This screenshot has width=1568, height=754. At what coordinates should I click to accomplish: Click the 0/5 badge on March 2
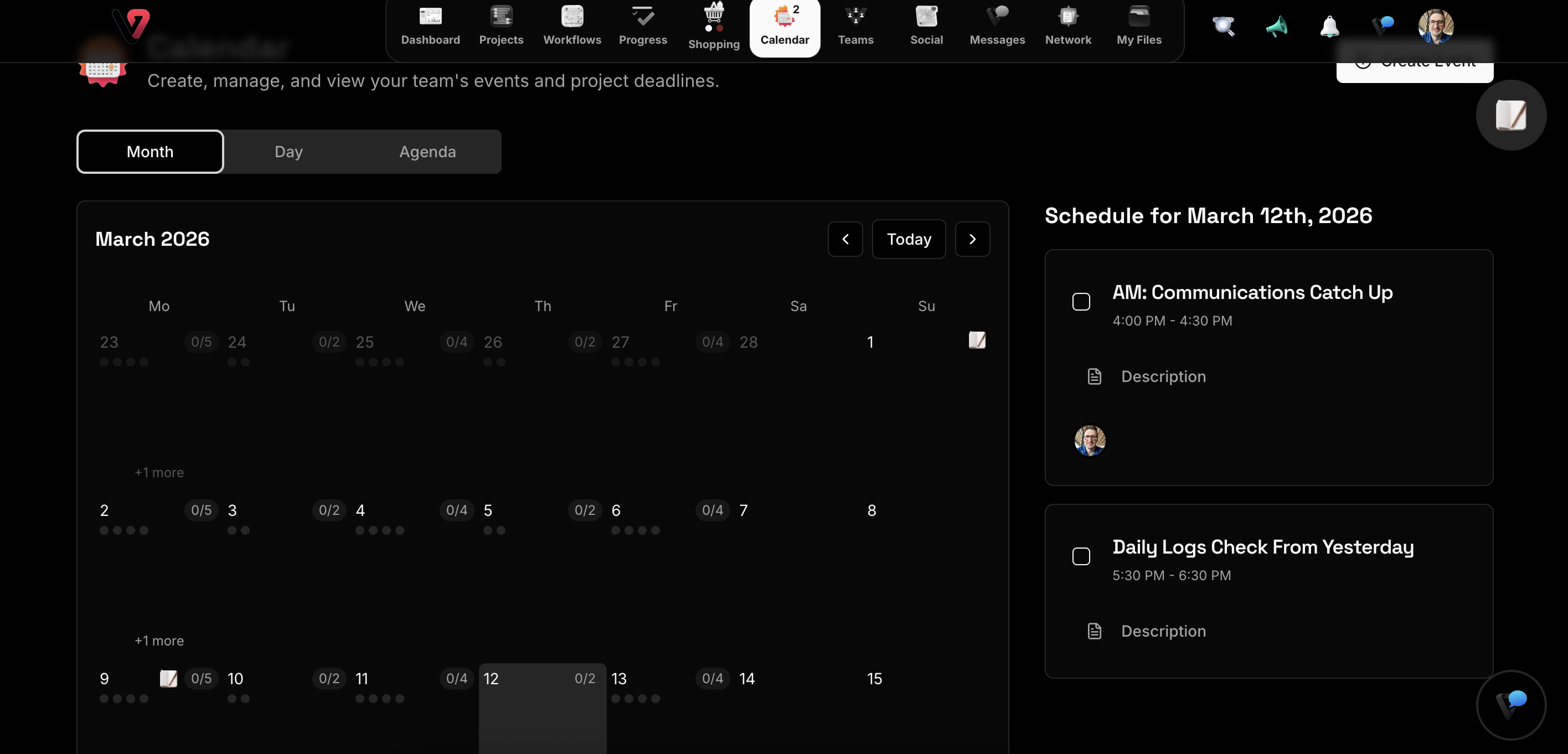pyautogui.click(x=202, y=510)
